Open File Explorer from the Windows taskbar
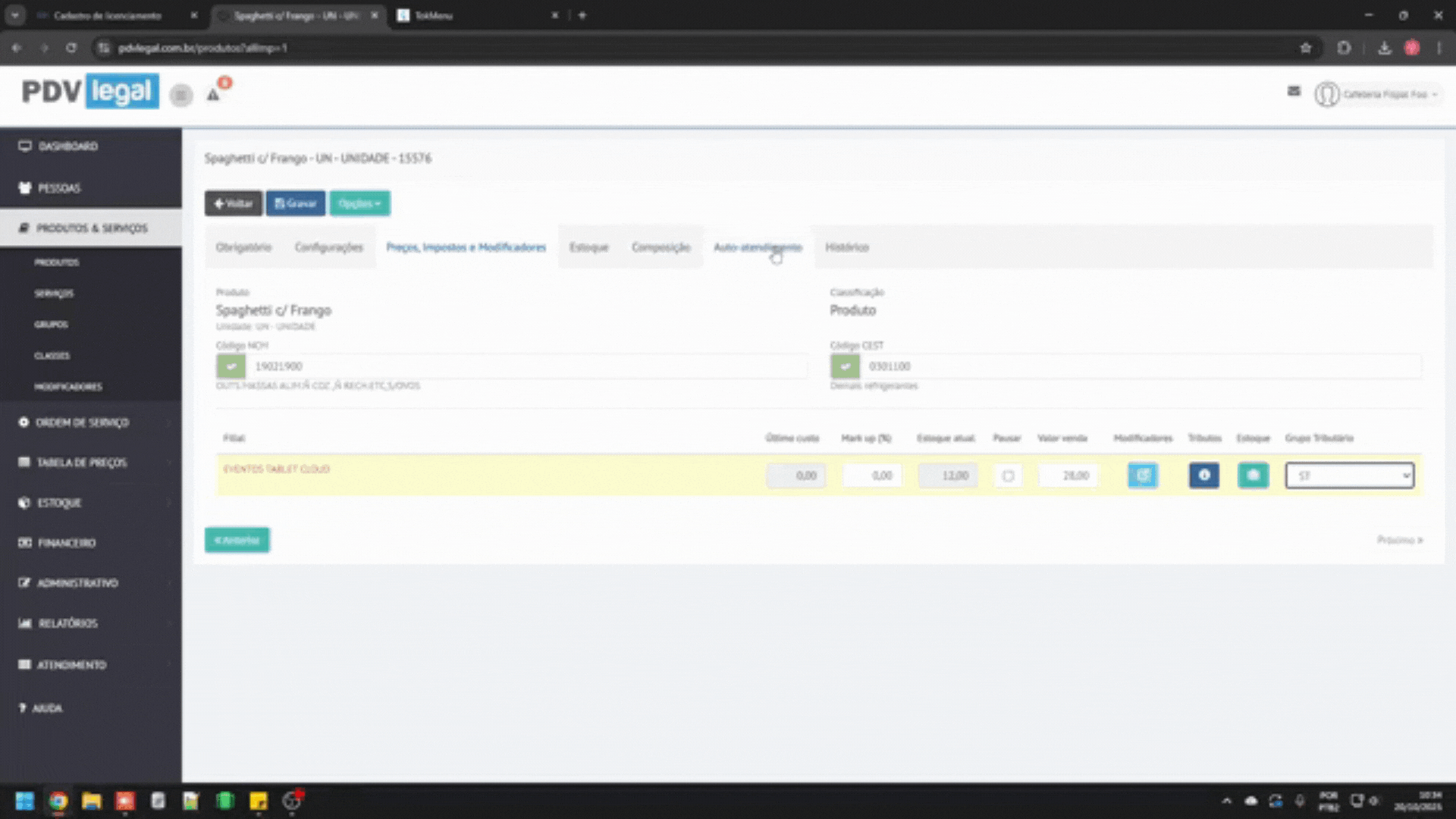The height and width of the screenshot is (819, 1456). (92, 801)
